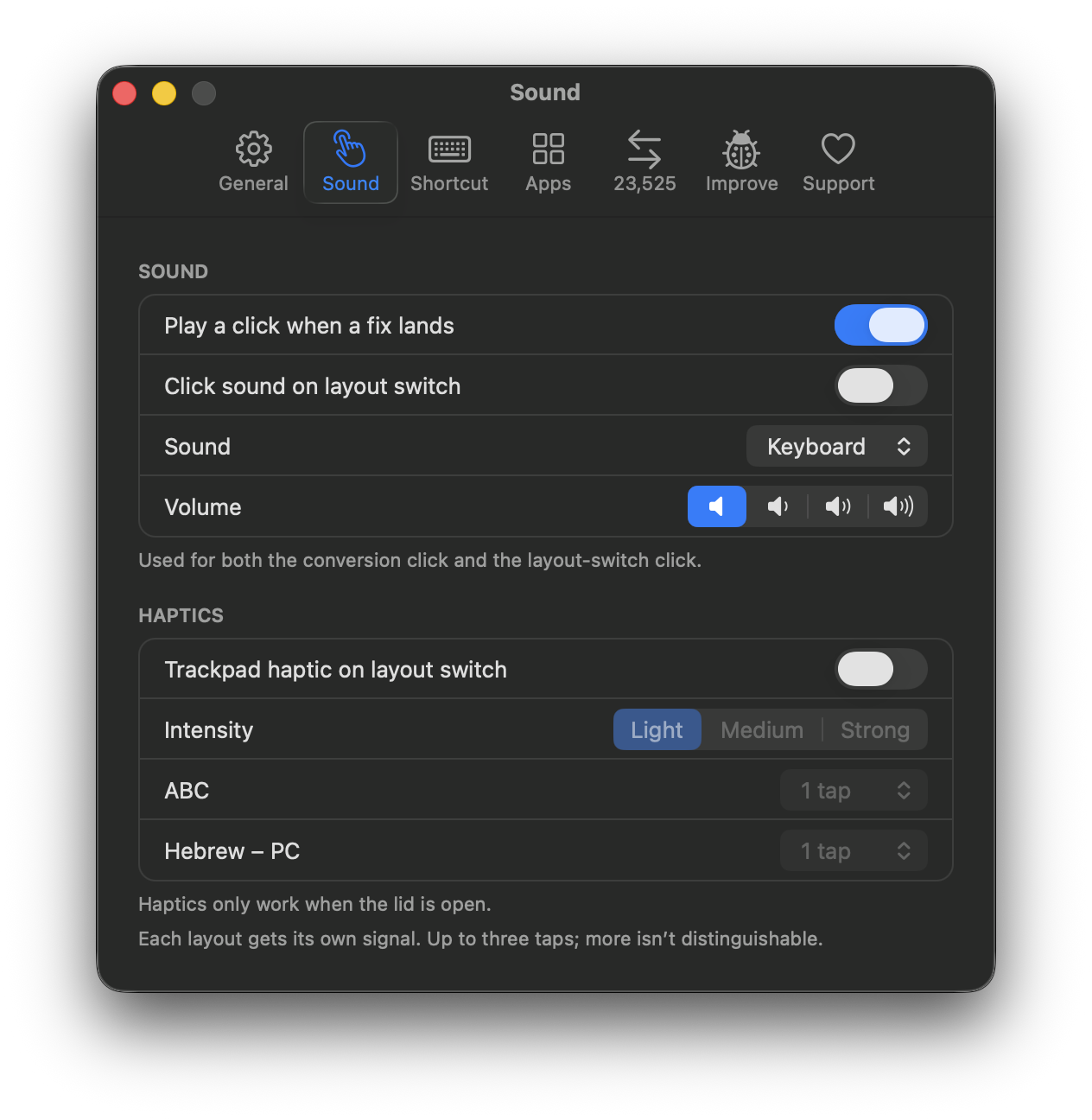The width and height of the screenshot is (1092, 1120).
Task: Select the Sound tab
Action: tap(351, 162)
